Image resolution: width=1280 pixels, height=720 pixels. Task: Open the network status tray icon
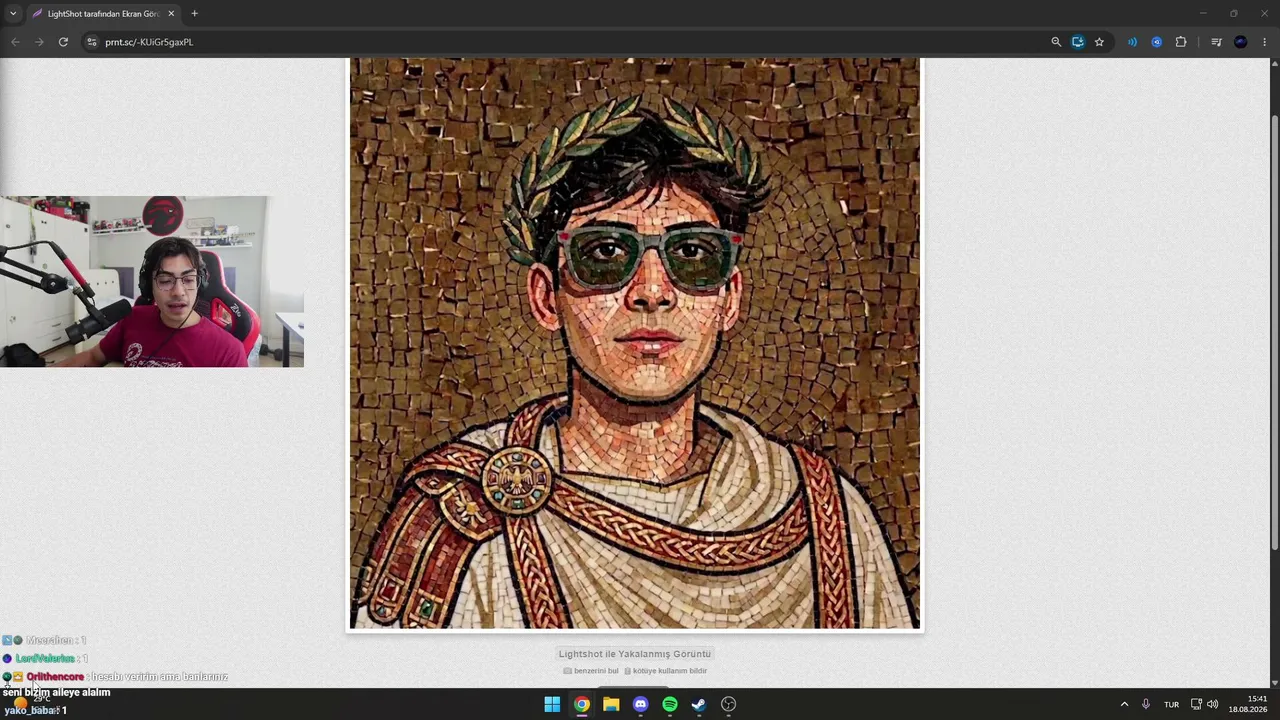pyautogui.click(x=1196, y=704)
